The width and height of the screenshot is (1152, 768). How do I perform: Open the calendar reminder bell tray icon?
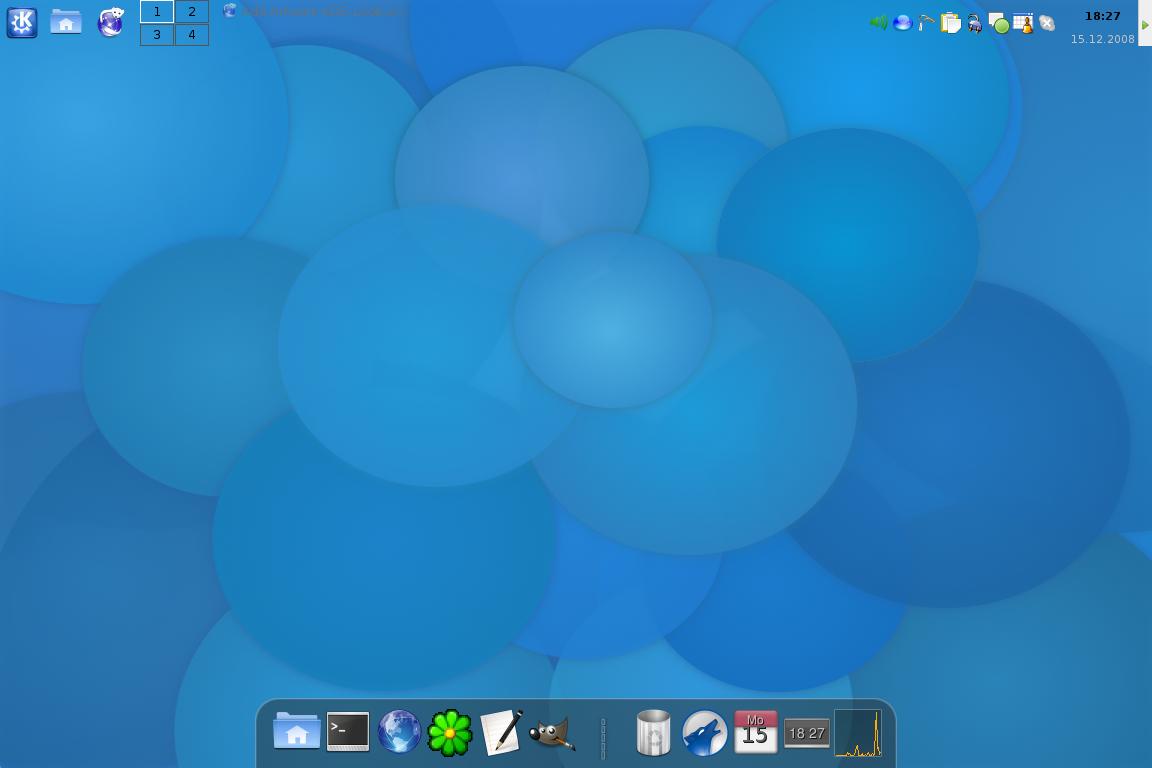[1023, 24]
